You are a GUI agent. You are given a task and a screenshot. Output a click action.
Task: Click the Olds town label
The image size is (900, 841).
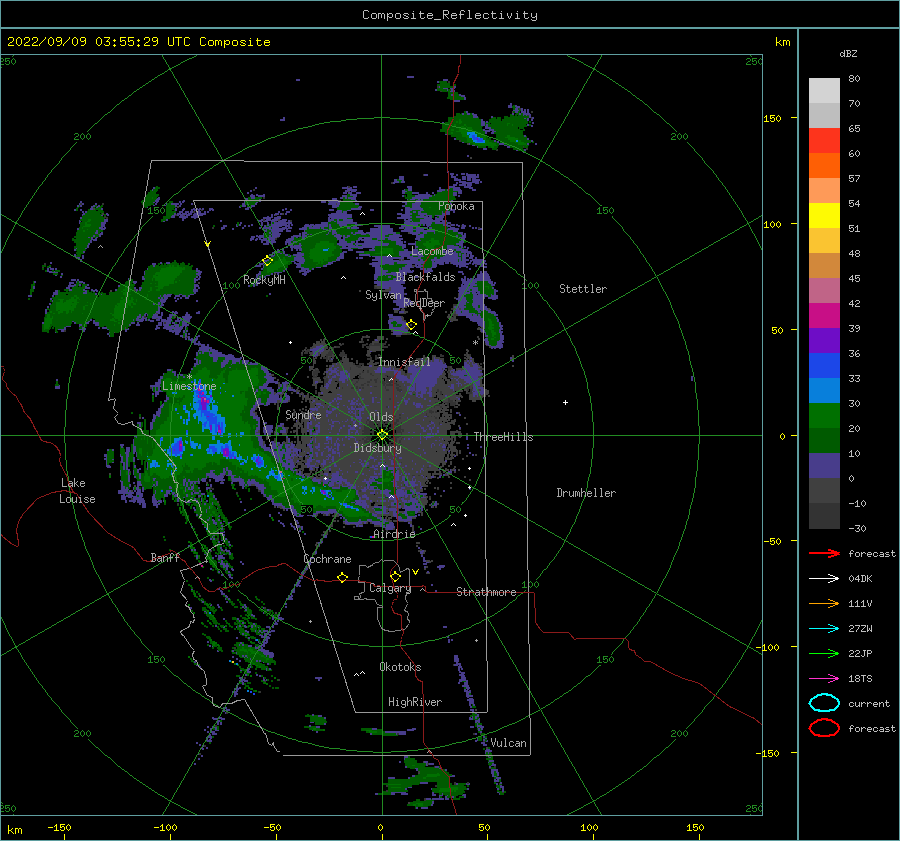click(381, 417)
